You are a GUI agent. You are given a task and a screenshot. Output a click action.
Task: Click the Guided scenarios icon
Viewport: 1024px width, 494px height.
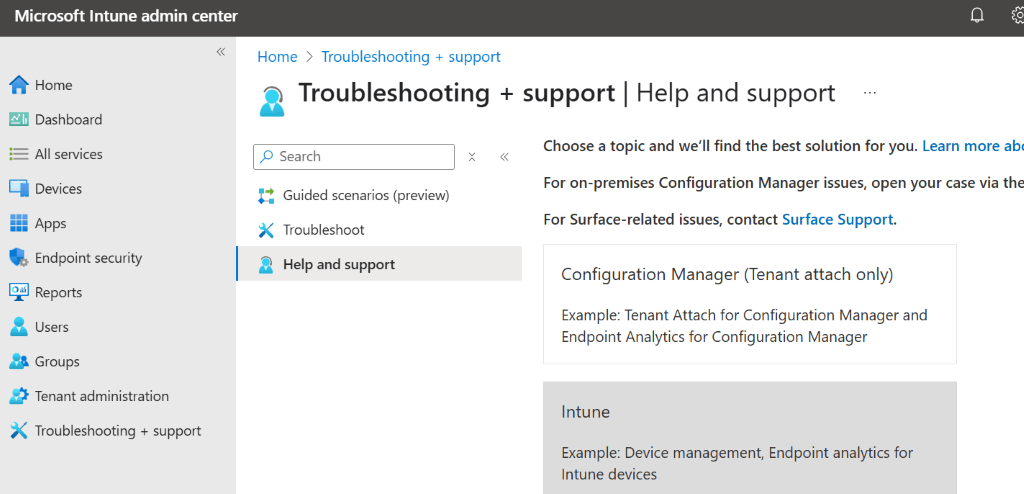(266, 195)
